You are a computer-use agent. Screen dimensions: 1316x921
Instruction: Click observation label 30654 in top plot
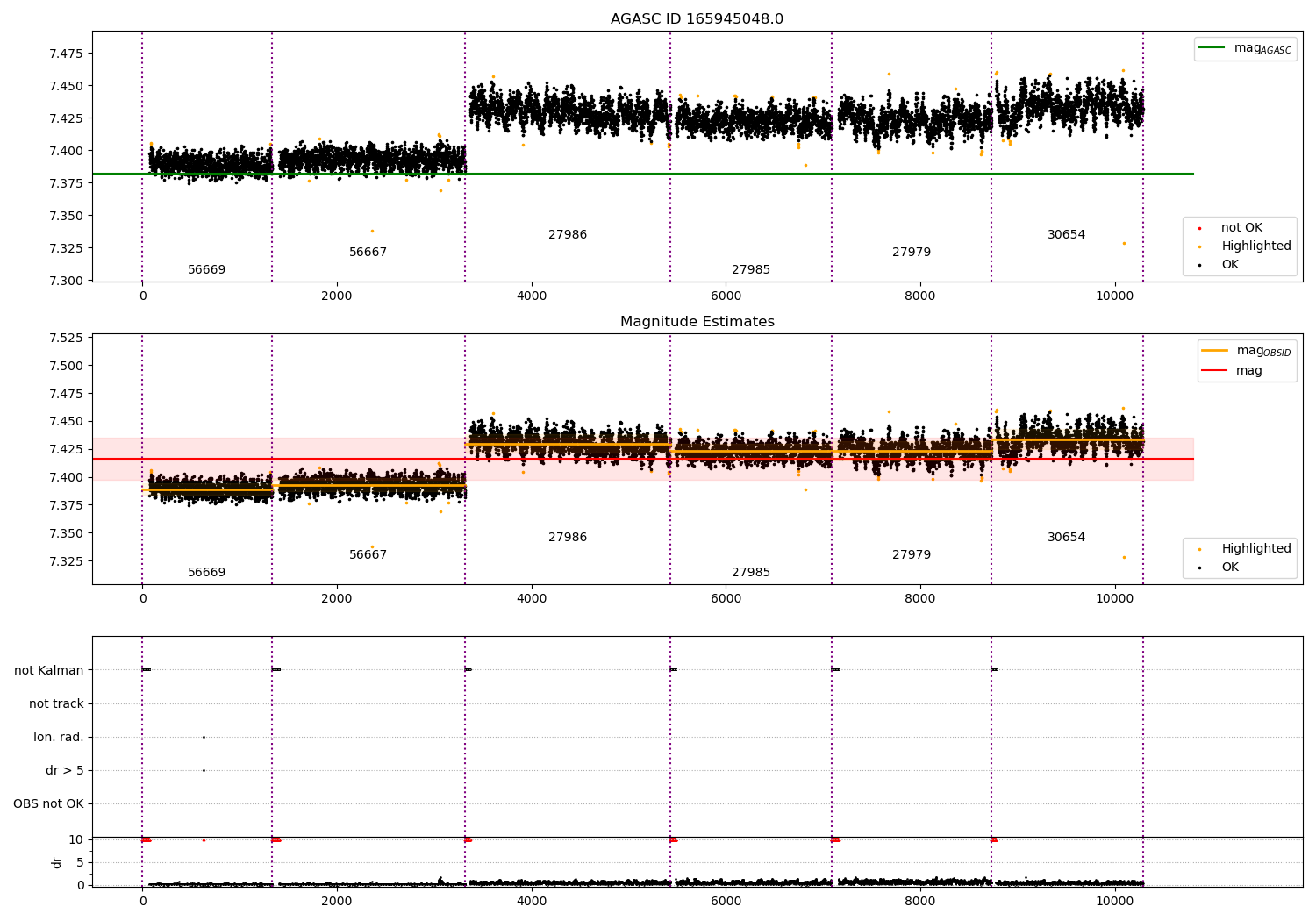pyautogui.click(x=1066, y=235)
